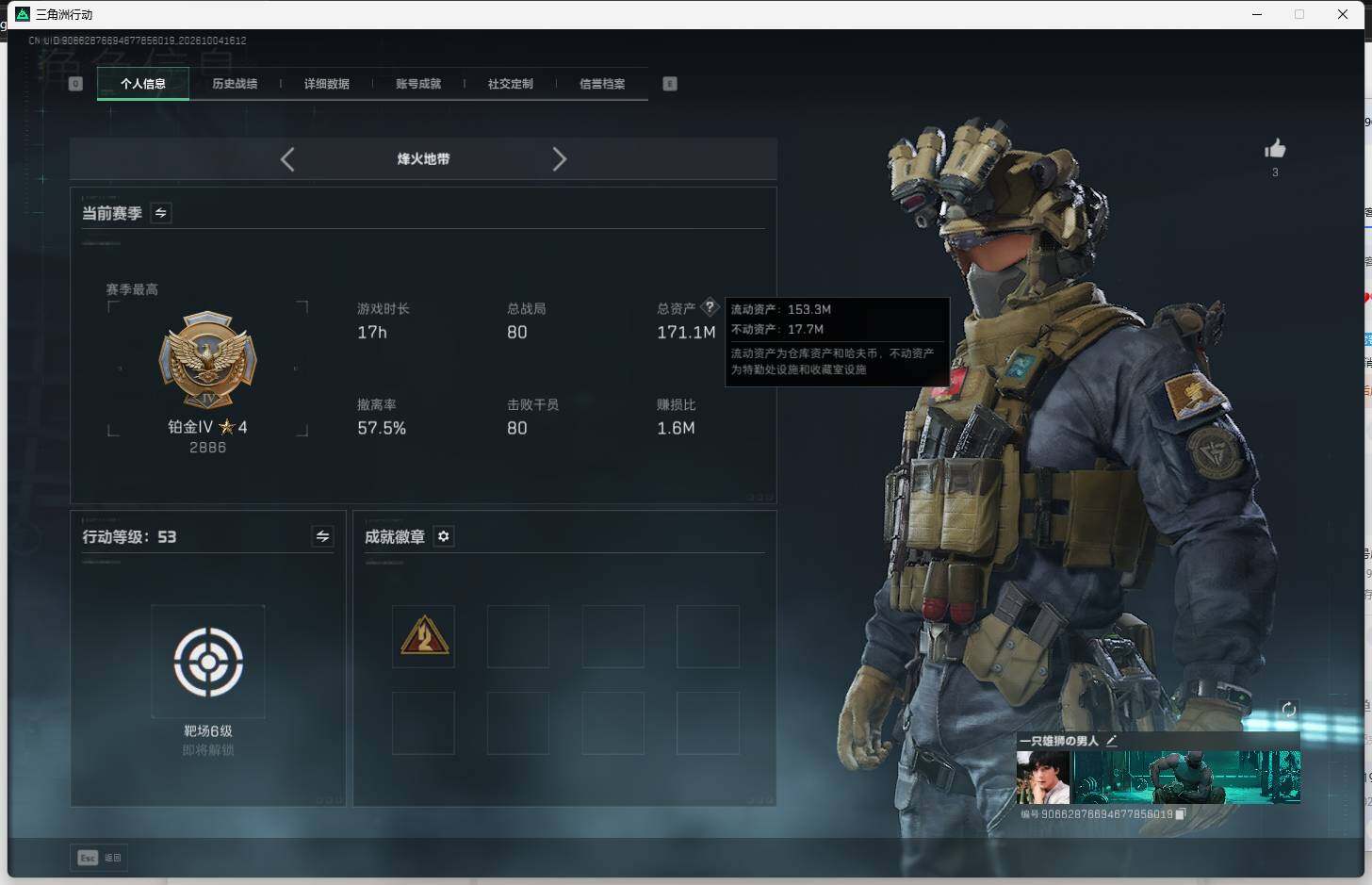Select the 信誉档案 tab
Viewport: 1372px width, 885px height.
602,84
